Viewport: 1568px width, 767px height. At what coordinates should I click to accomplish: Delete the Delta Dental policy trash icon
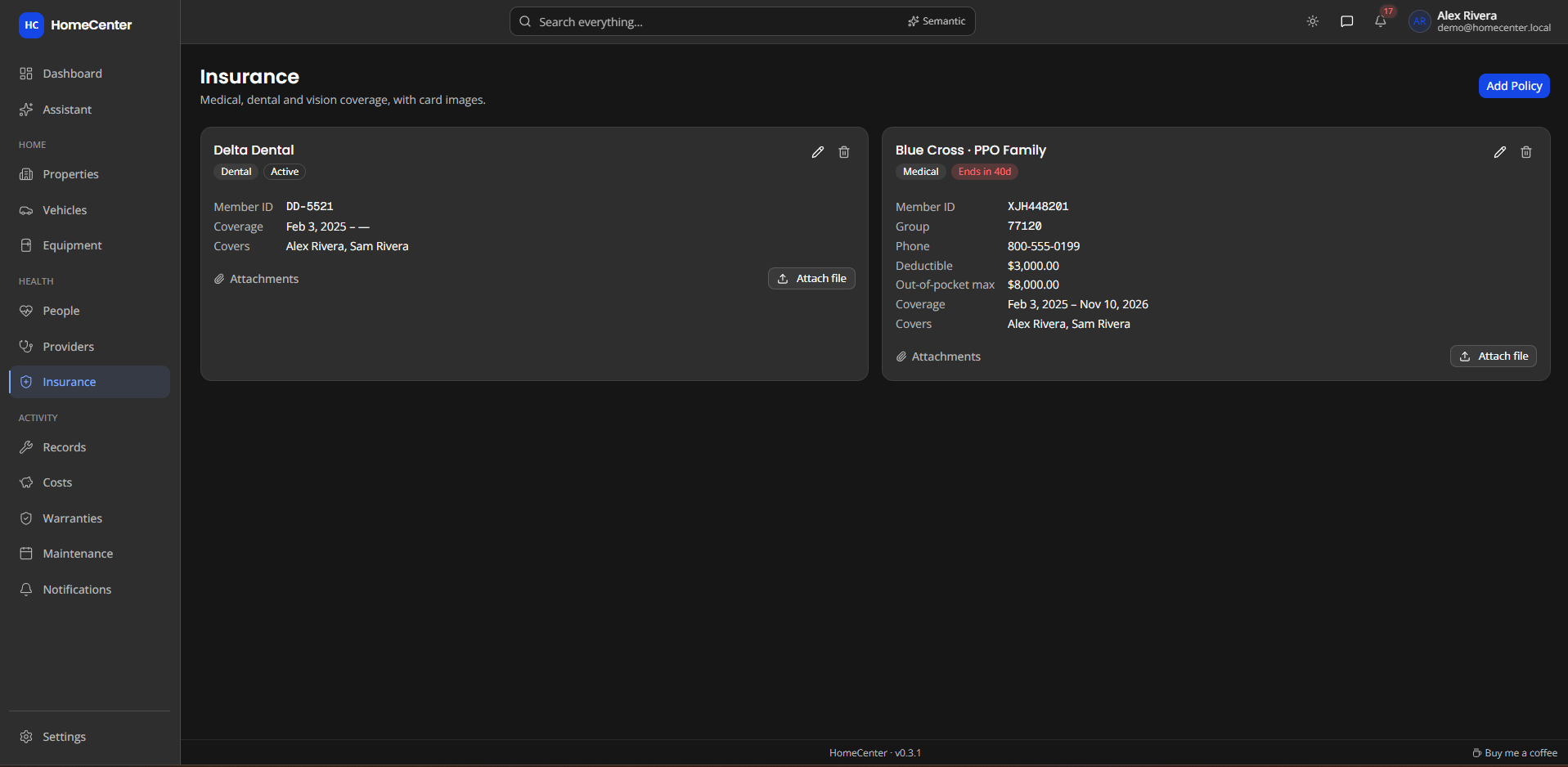point(844,152)
